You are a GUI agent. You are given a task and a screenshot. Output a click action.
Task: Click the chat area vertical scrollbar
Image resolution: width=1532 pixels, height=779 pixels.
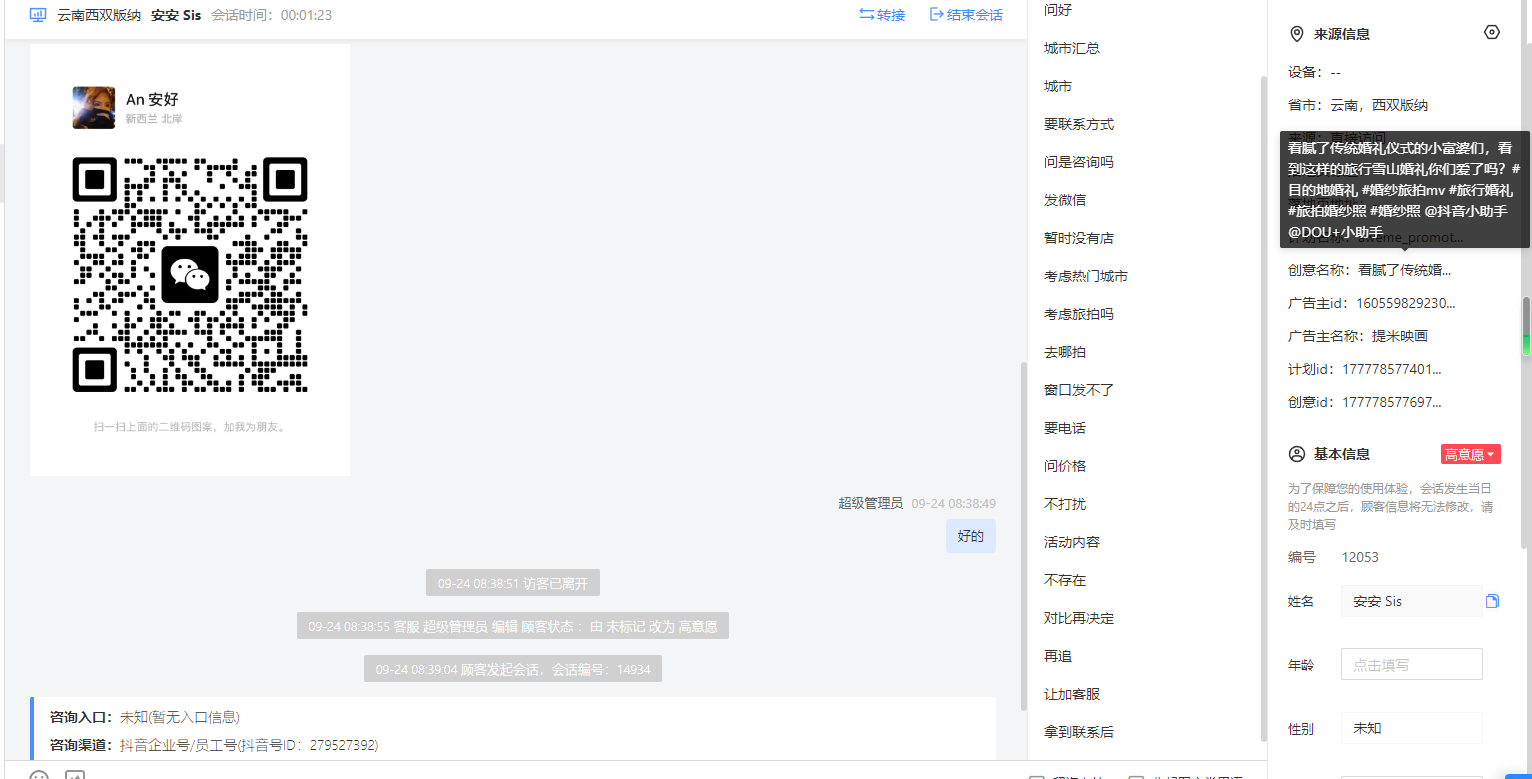pyautogui.click(x=1023, y=535)
